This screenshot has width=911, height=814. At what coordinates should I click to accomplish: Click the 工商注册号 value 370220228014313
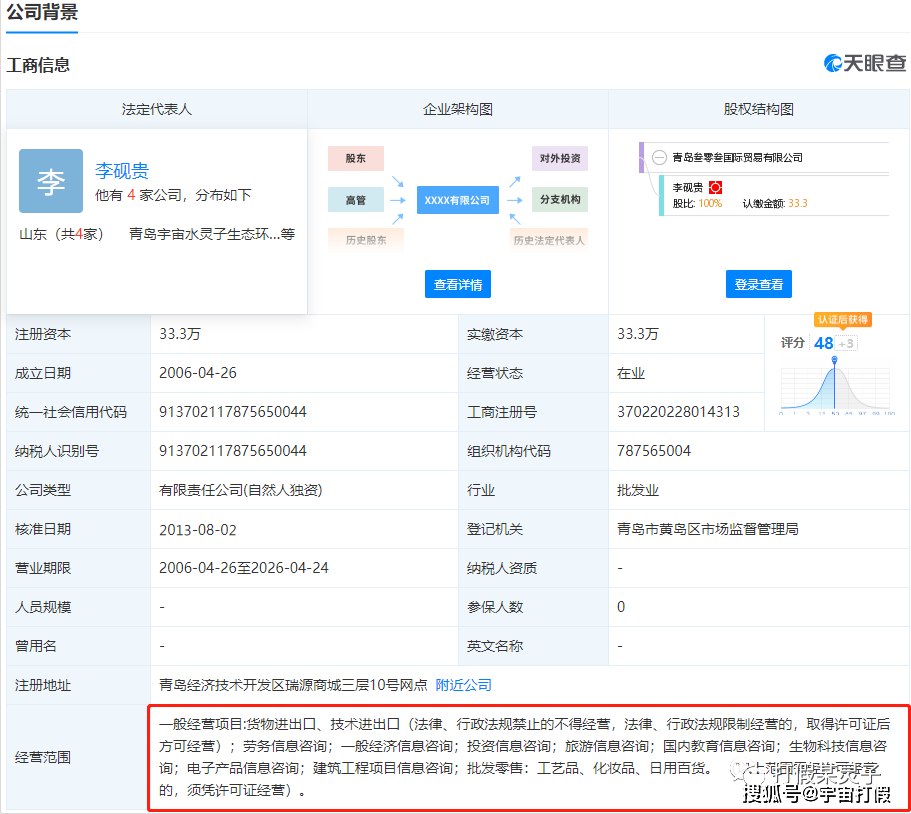pyautogui.click(x=679, y=412)
